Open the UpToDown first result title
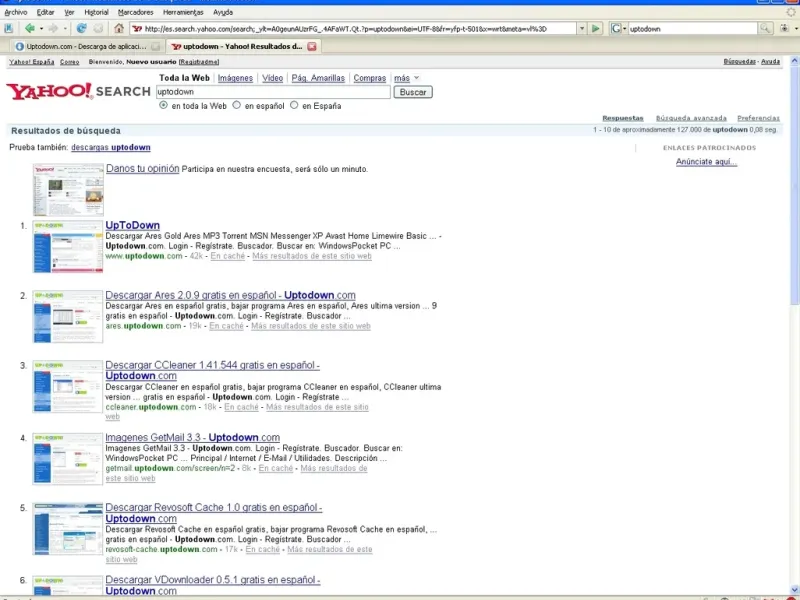800x600 pixels. (x=133, y=225)
